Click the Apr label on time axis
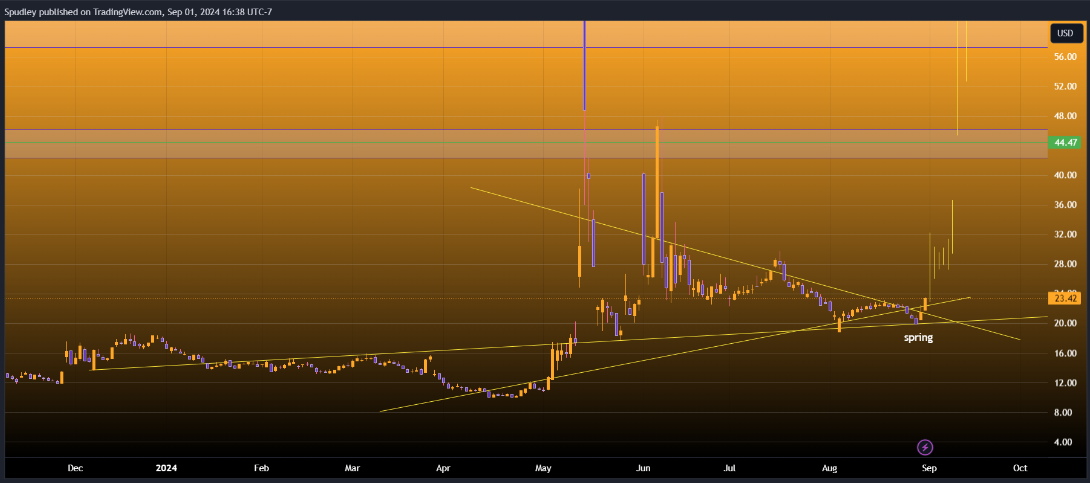Screen dimensions: 1090x483 click(x=443, y=468)
